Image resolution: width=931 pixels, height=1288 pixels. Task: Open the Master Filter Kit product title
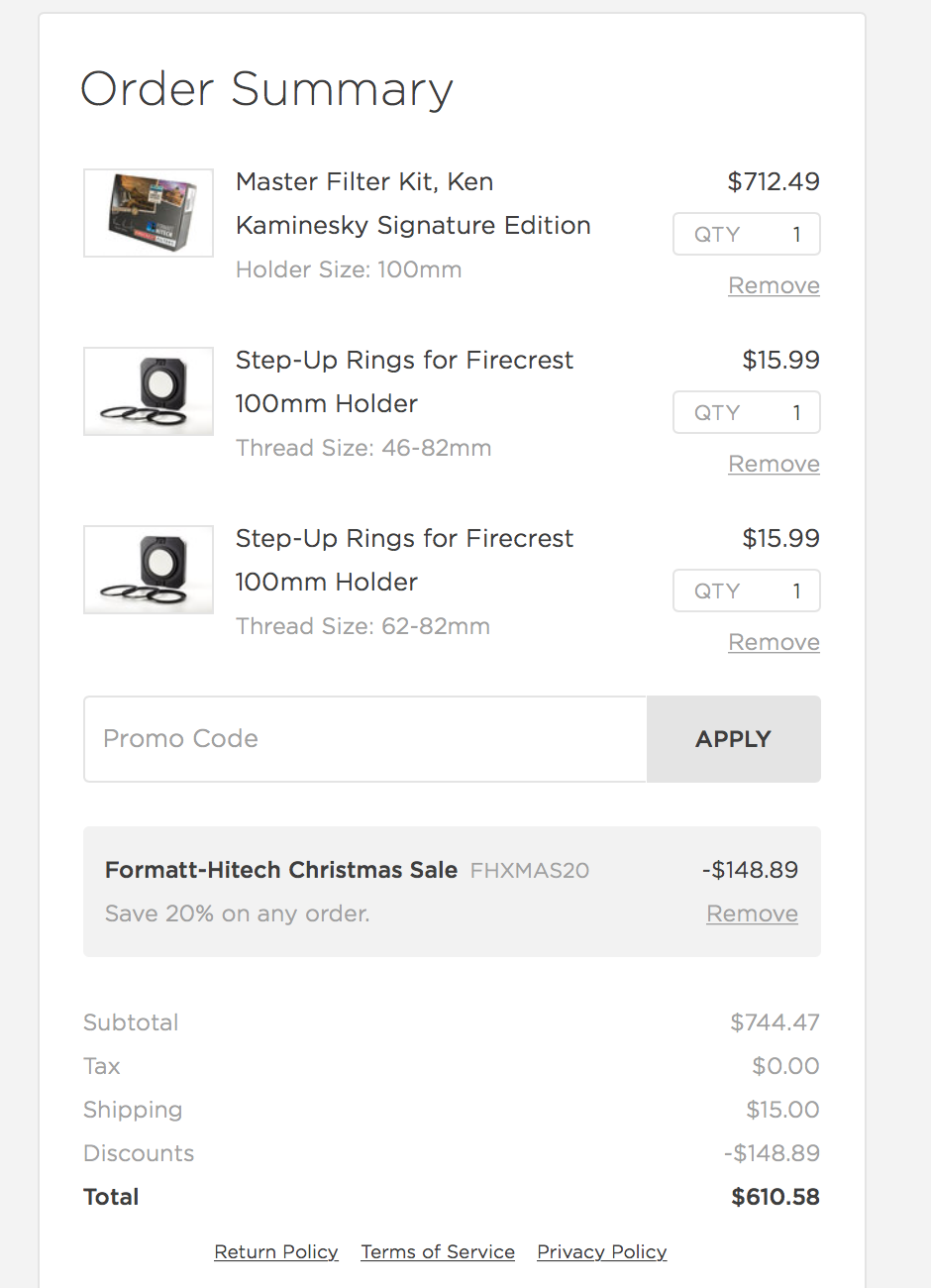pyautogui.click(x=413, y=203)
